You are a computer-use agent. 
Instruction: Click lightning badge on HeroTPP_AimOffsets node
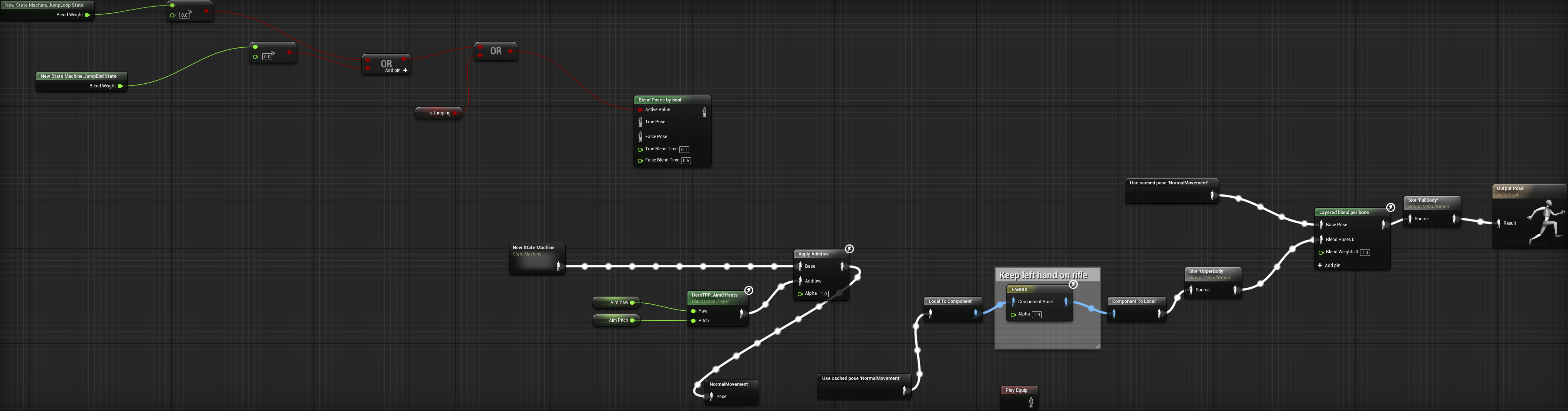[x=749, y=290]
